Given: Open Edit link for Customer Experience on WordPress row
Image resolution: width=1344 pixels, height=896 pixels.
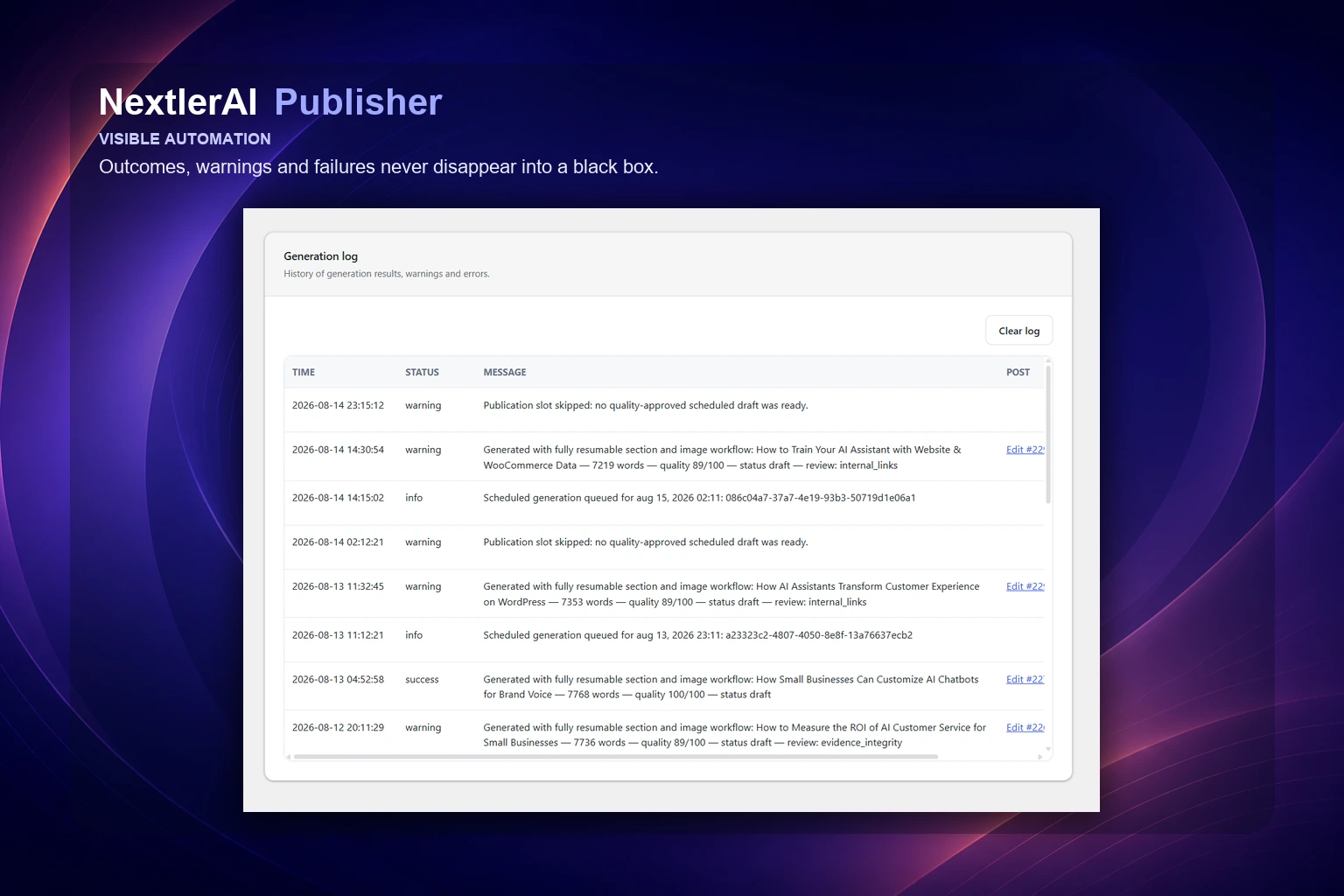Looking at the screenshot, I should click(1025, 586).
